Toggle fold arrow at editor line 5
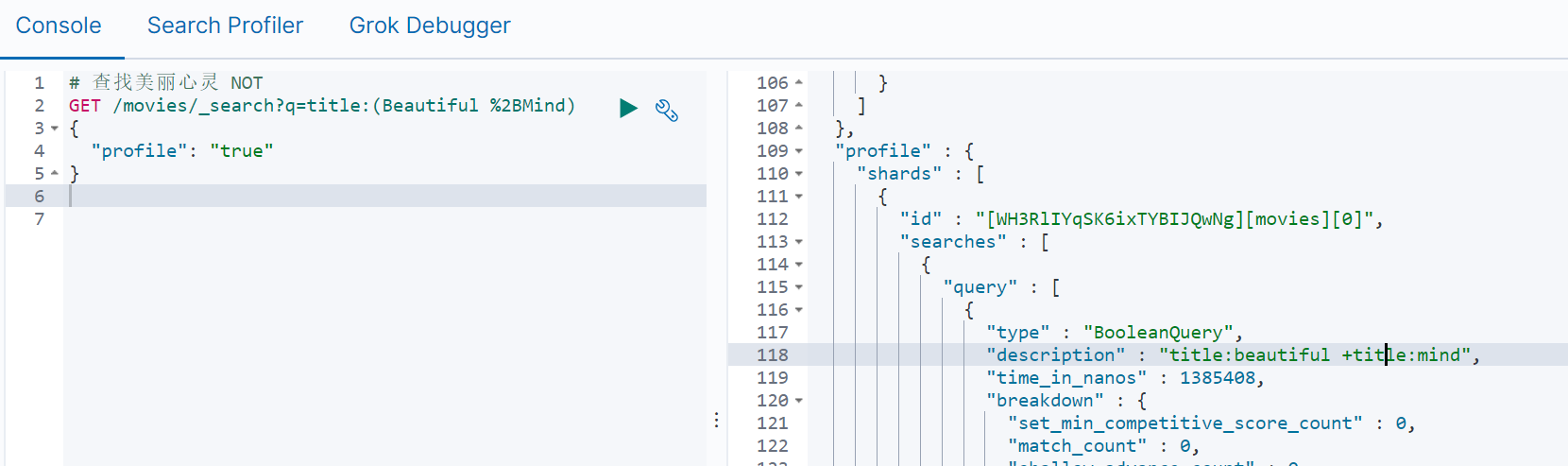Viewport: 1568px width, 466px height. (x=55, y=174)
